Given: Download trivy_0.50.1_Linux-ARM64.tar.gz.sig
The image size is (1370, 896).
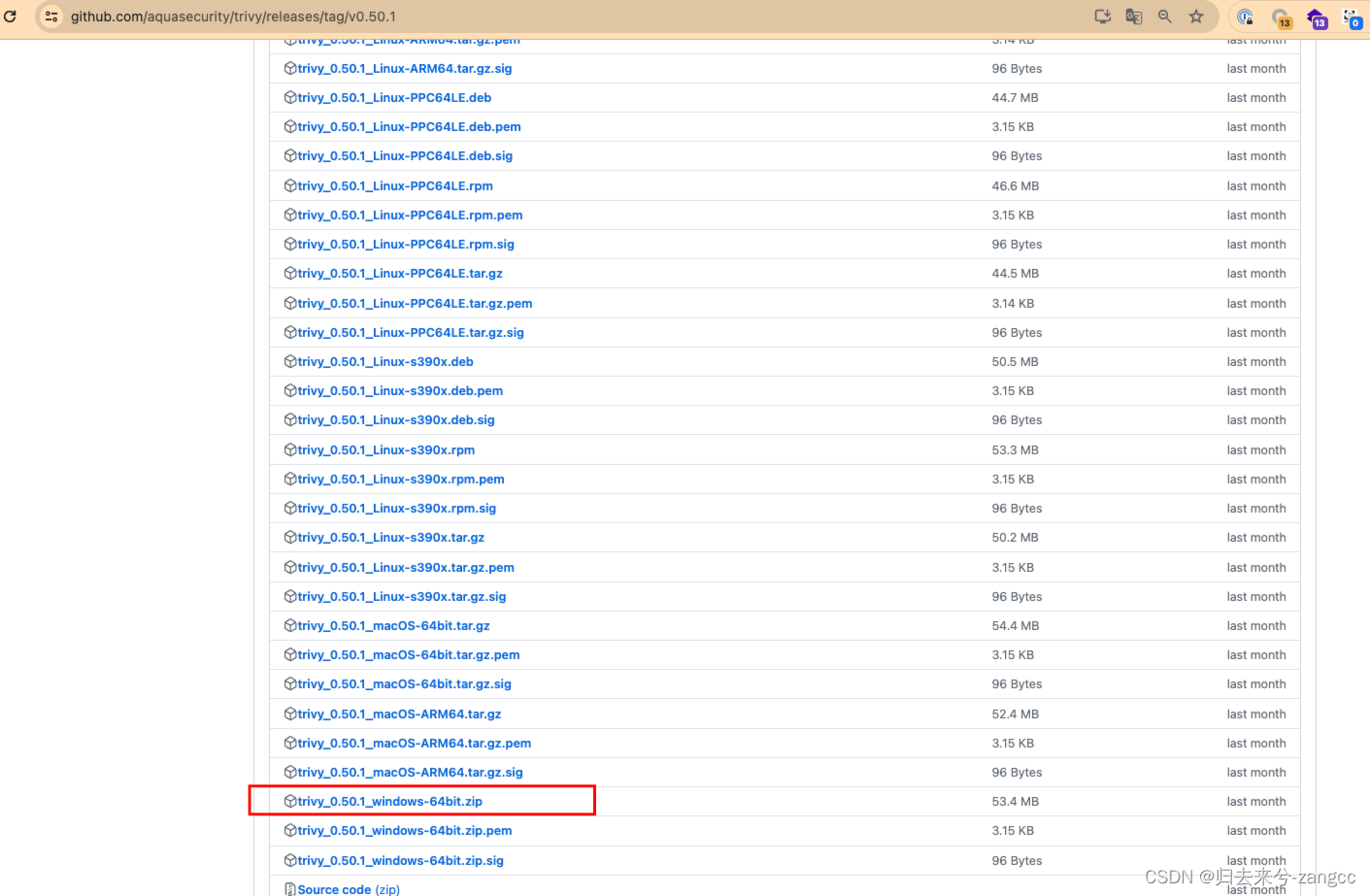Looking at the screenshot, I should (x=405, y=69).
